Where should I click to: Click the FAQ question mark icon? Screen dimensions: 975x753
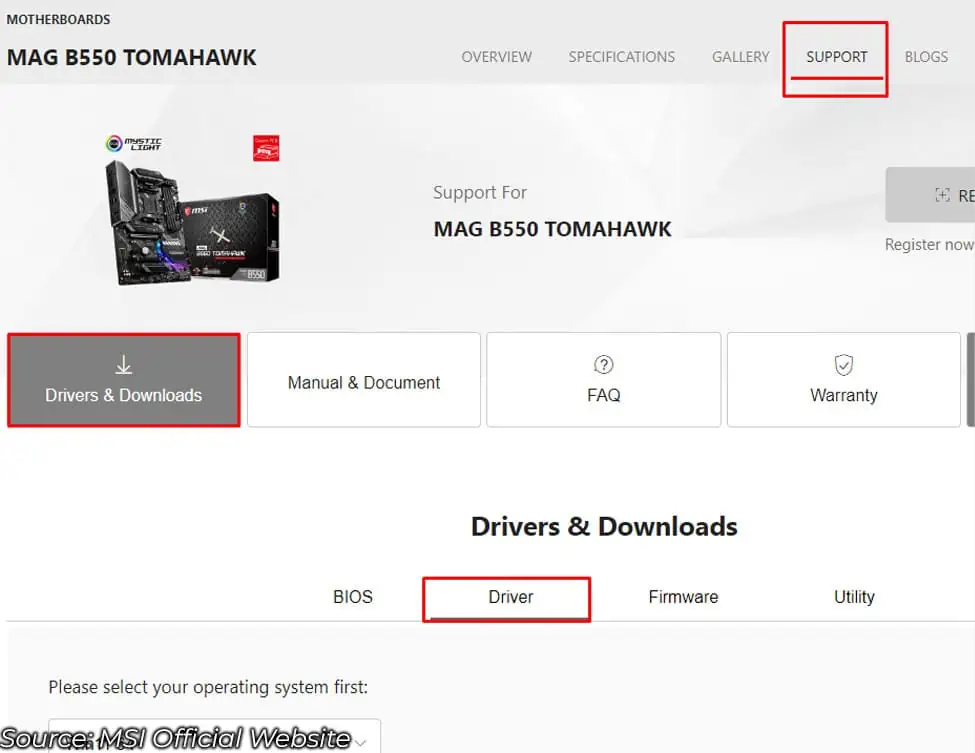coord(603,364)
